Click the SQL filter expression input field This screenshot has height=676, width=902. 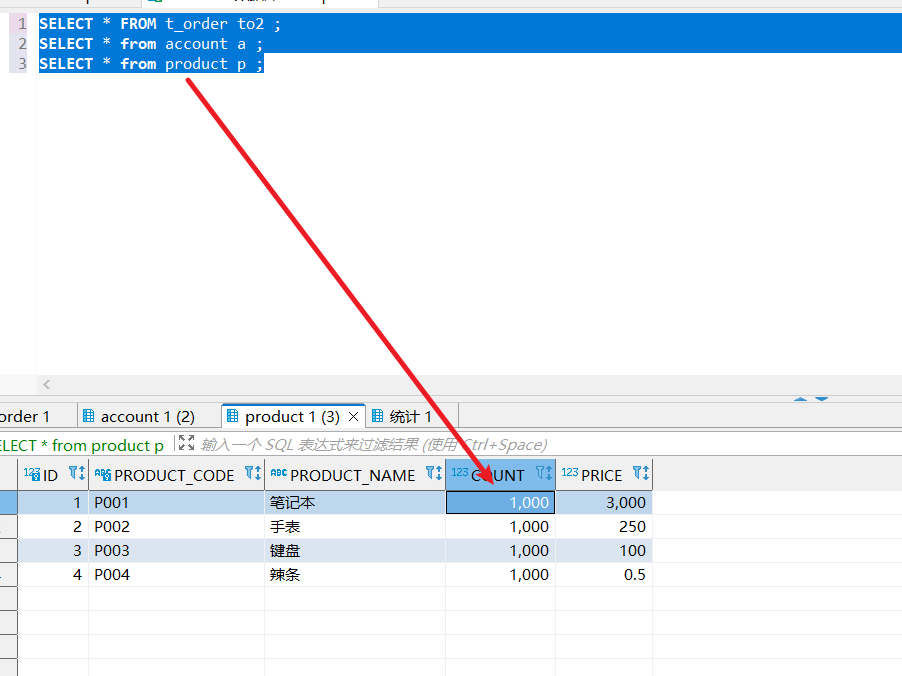(500, 445)
